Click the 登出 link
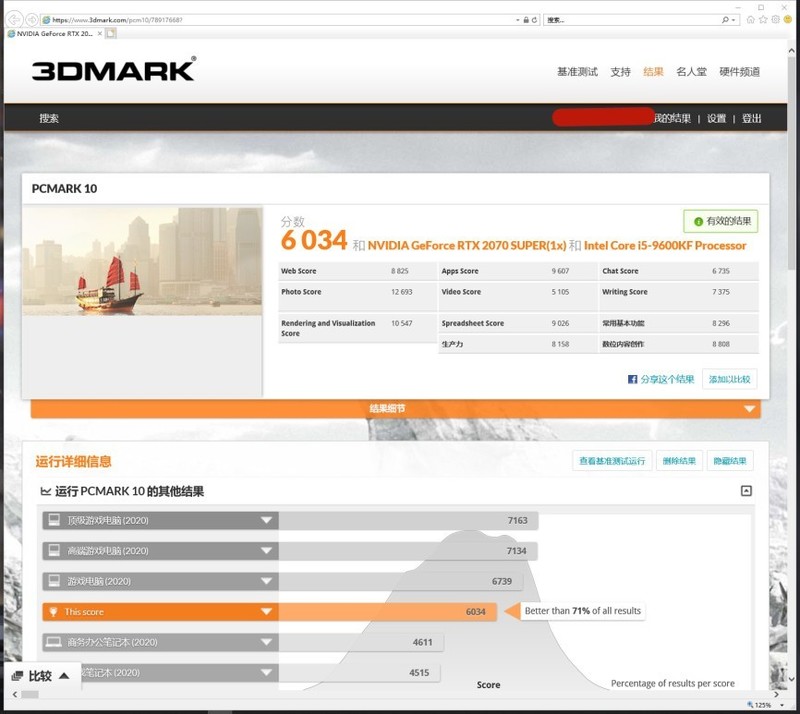The width and height of the screenshot is (800, 714). point(752,118)
